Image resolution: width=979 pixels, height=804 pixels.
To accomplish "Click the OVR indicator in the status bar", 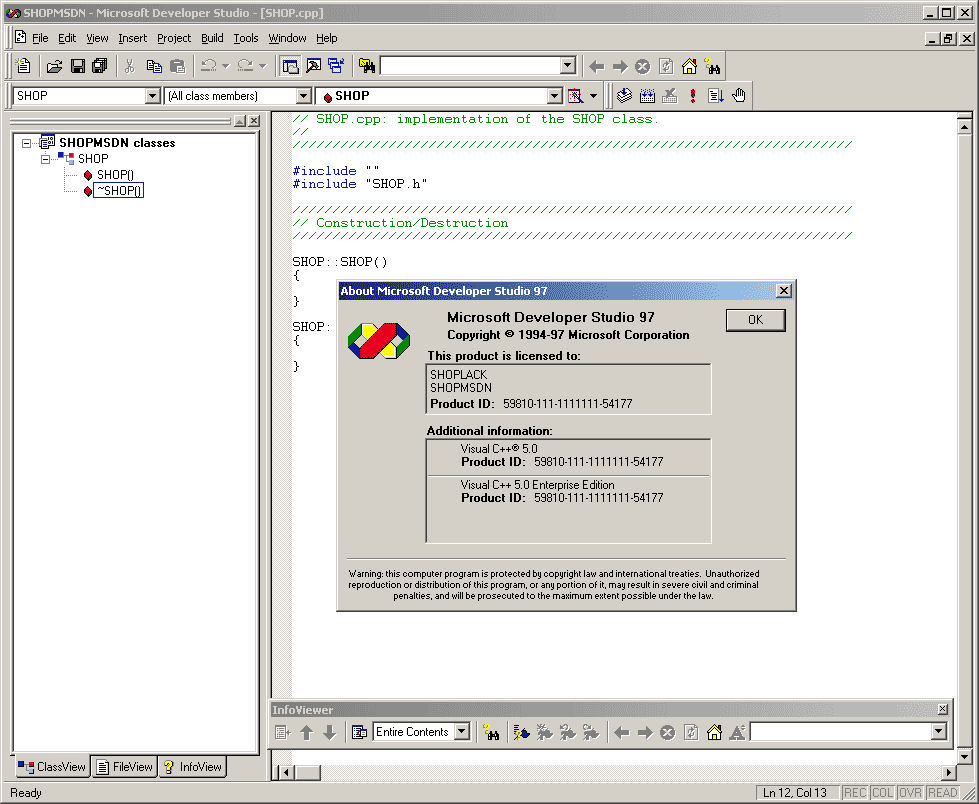I will [910, 793].
